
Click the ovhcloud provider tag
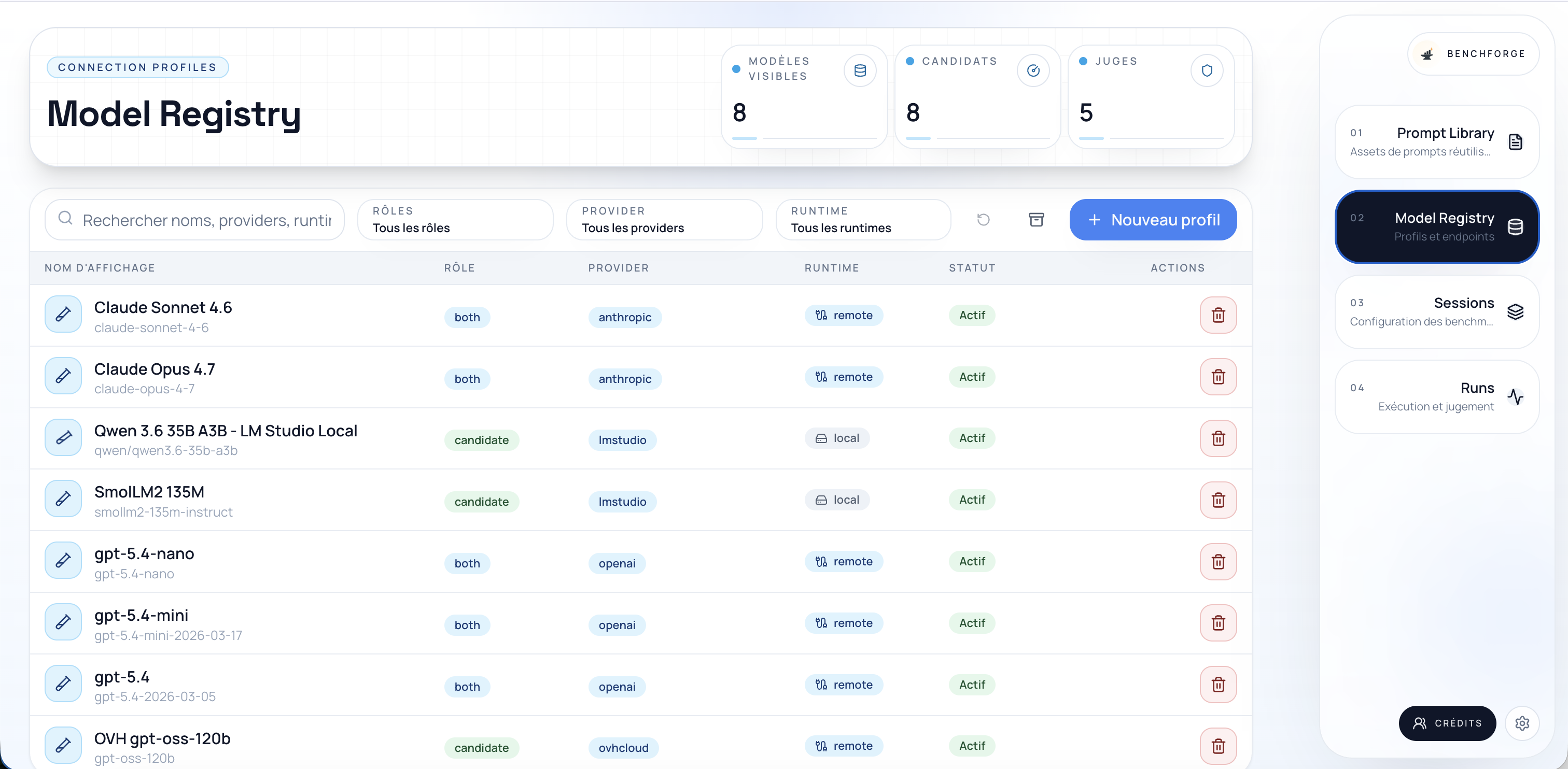[x=623, y=748]
